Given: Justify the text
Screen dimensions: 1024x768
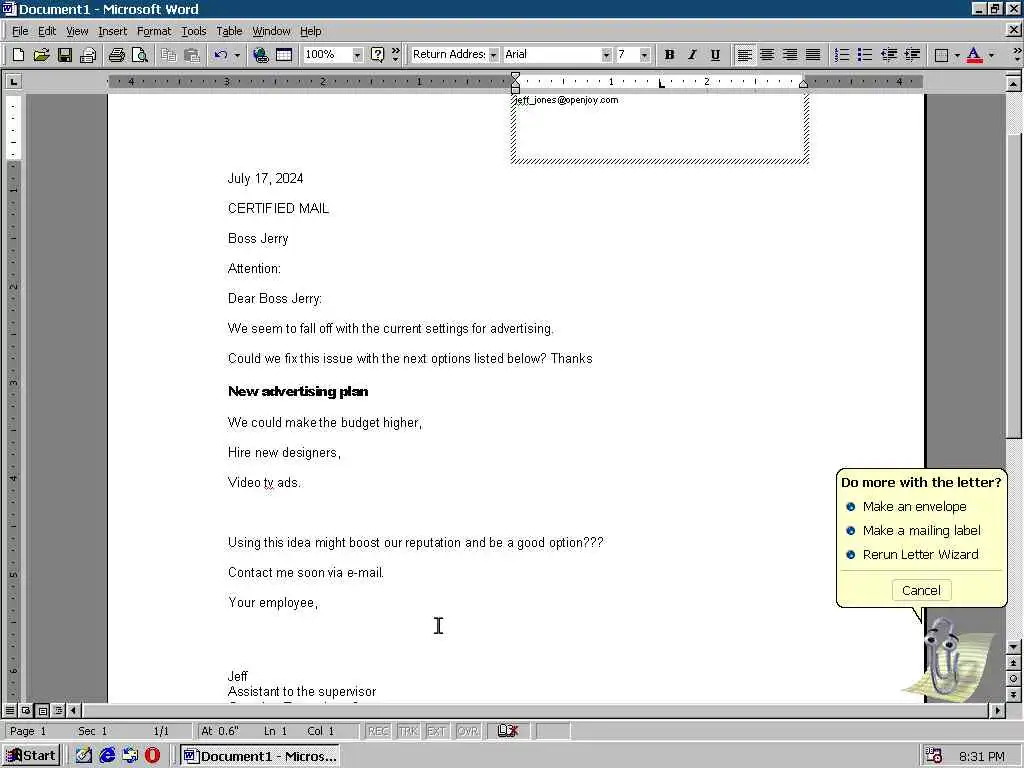Looking at the screenshot, I should [813, 55].
